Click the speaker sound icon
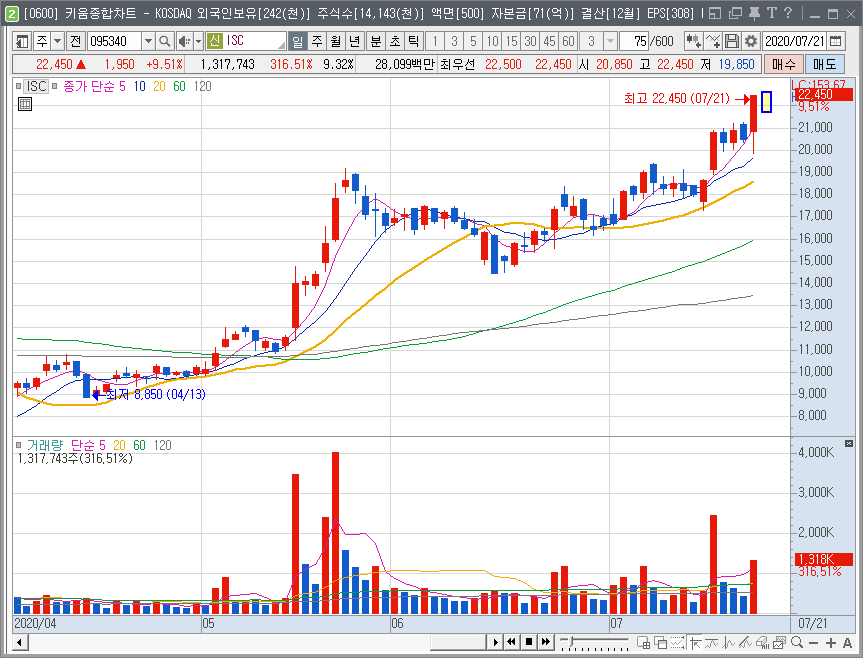863x658 pixels. click(x=184, y=41)
